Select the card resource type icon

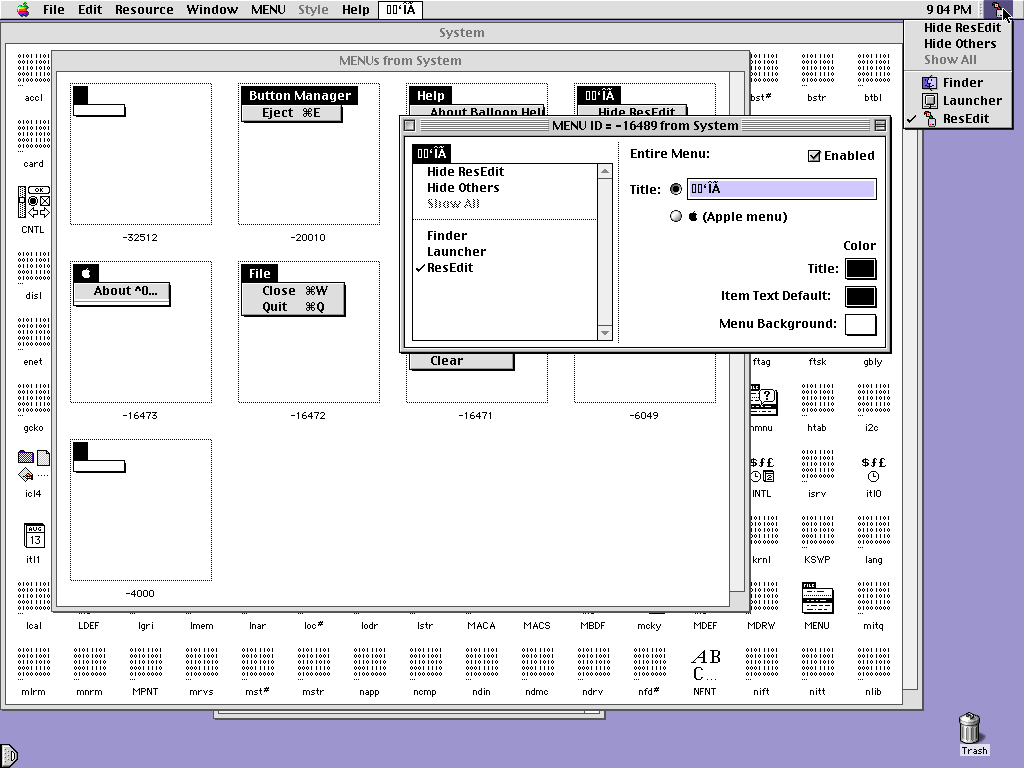(x=33, y=136)
